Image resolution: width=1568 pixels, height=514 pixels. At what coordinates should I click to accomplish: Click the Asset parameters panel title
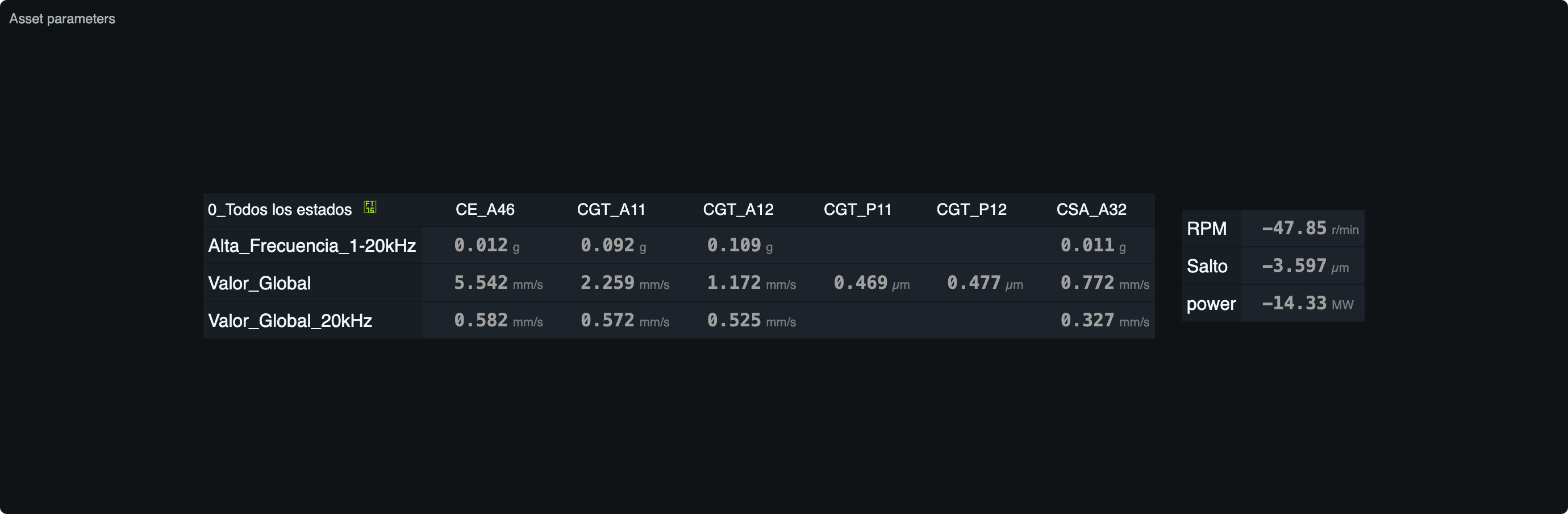pos(62,19)
